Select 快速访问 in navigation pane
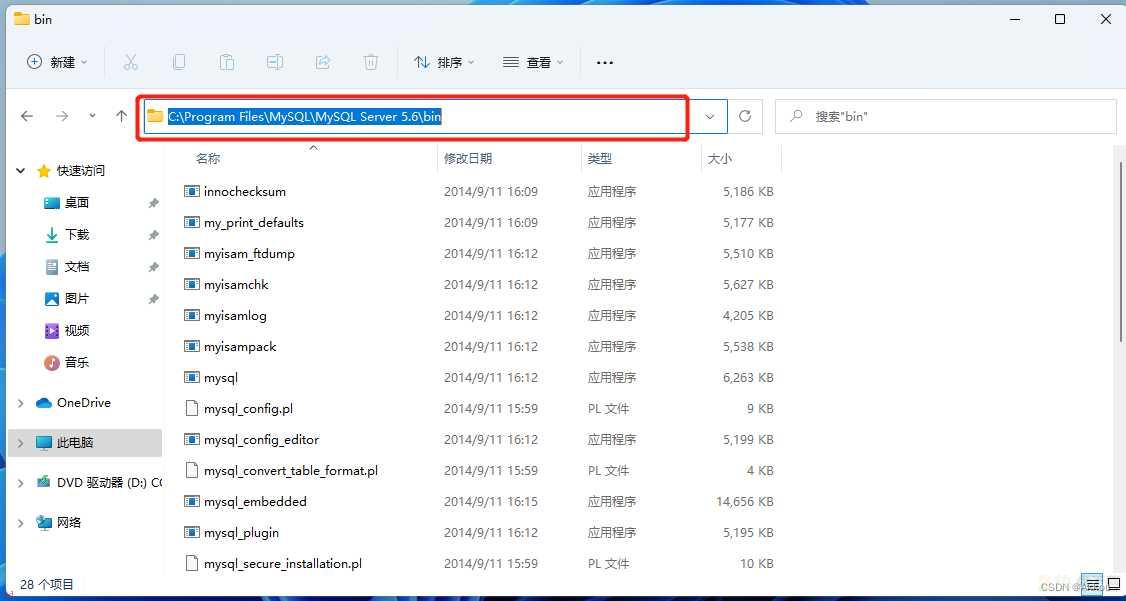This screenshot has width=1126, height=601. click(x=80, y=171)
